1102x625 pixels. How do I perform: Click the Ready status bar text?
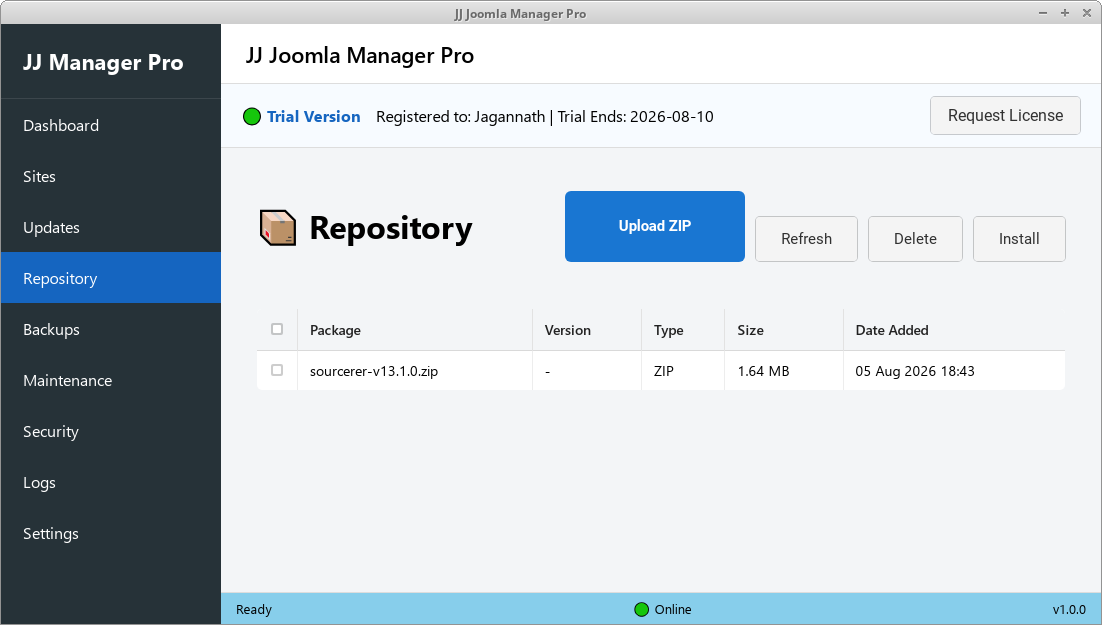point(254,610)
